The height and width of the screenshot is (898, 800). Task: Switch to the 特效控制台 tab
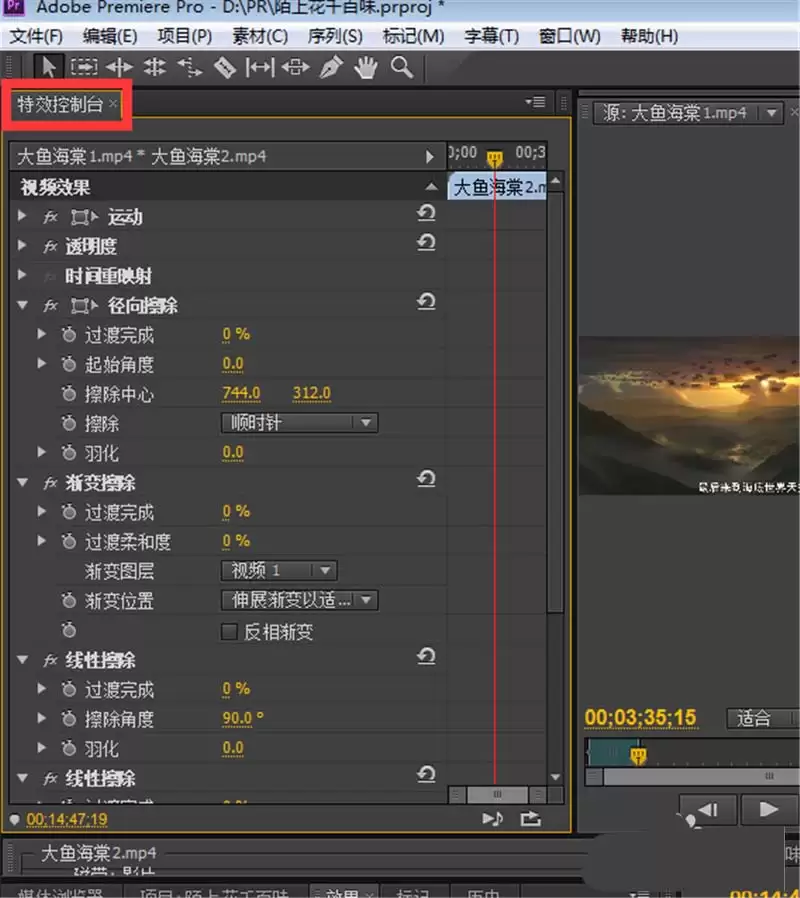click(60, 104)
